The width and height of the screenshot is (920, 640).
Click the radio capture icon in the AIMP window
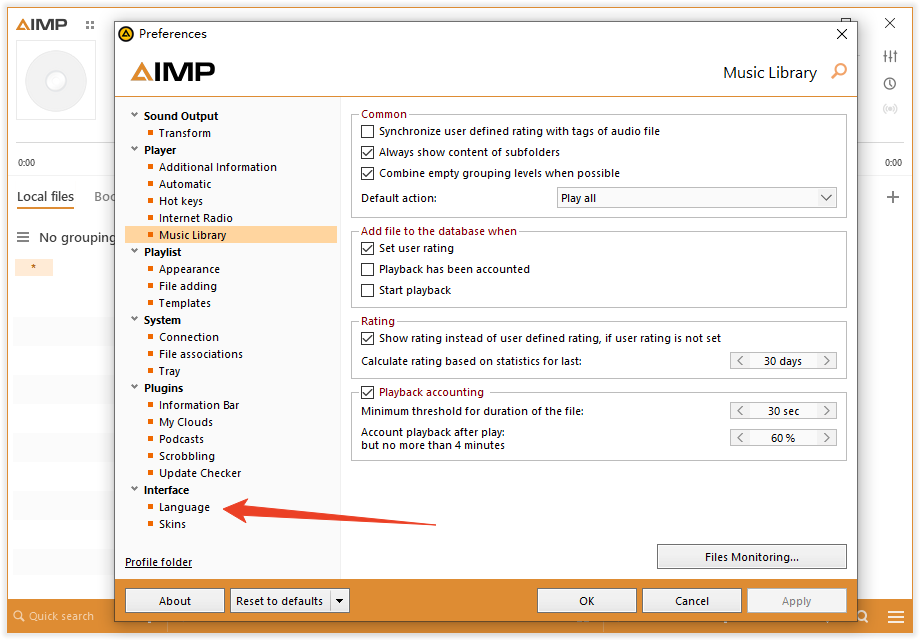pos(890,109)
